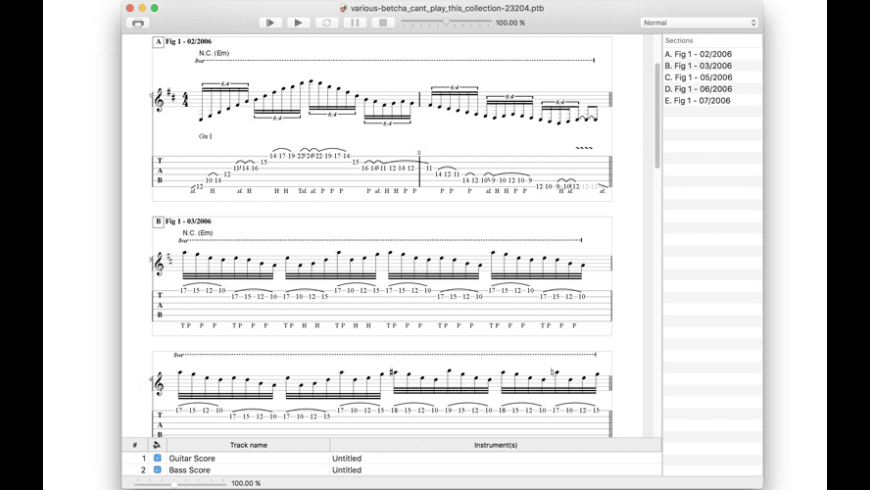Click the Track name column header

(x=249, y=444)
